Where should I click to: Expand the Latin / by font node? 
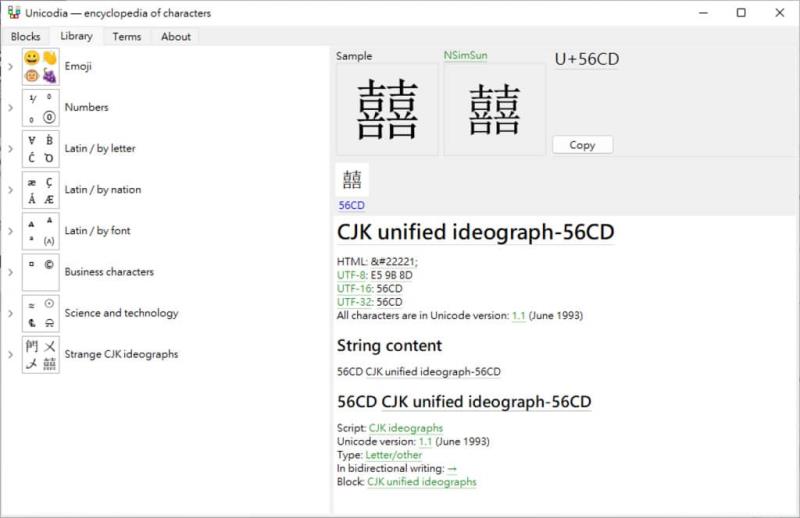click(x=10, y=231)
